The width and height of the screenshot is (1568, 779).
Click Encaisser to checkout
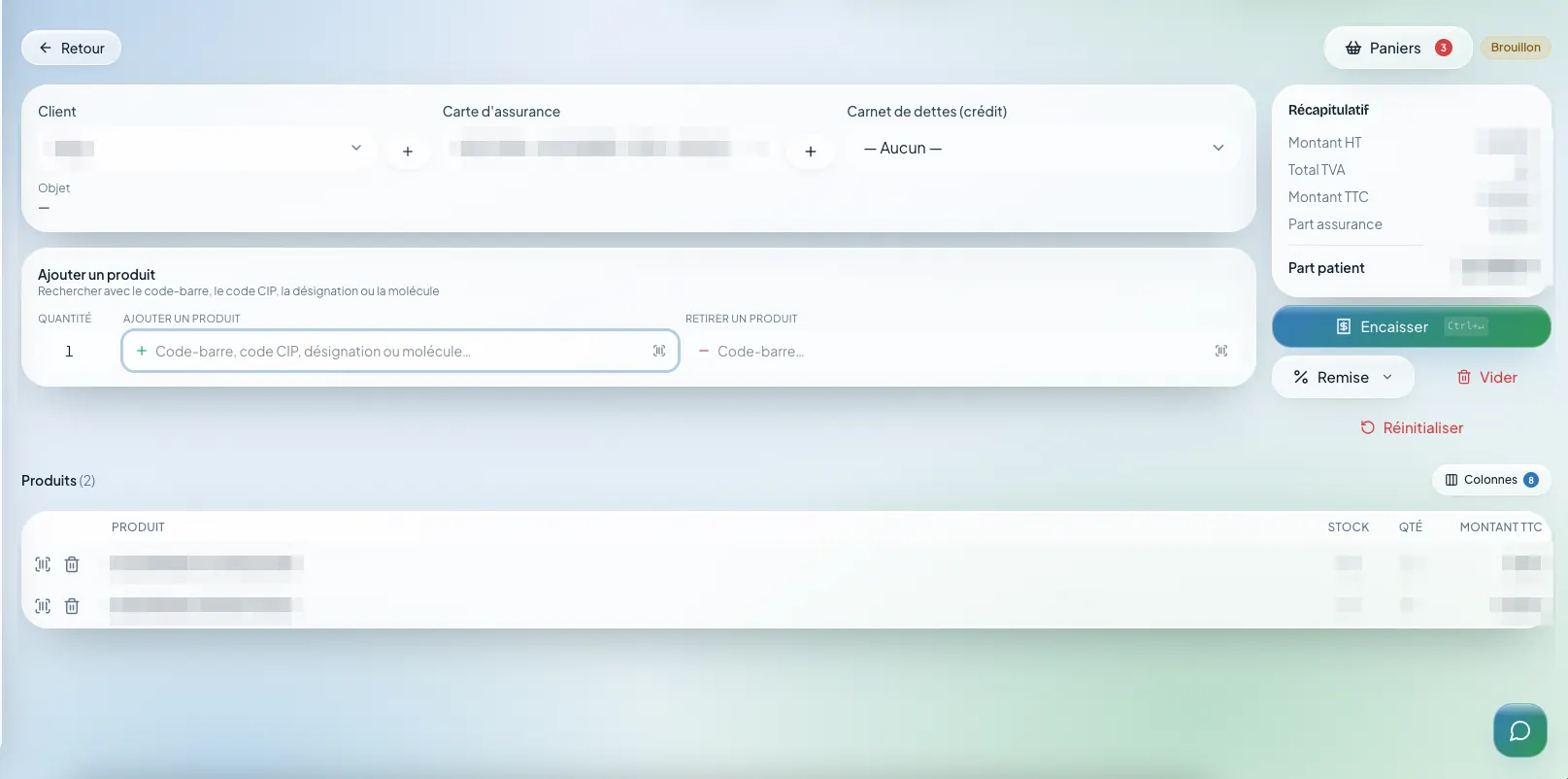pos(1412,326)
